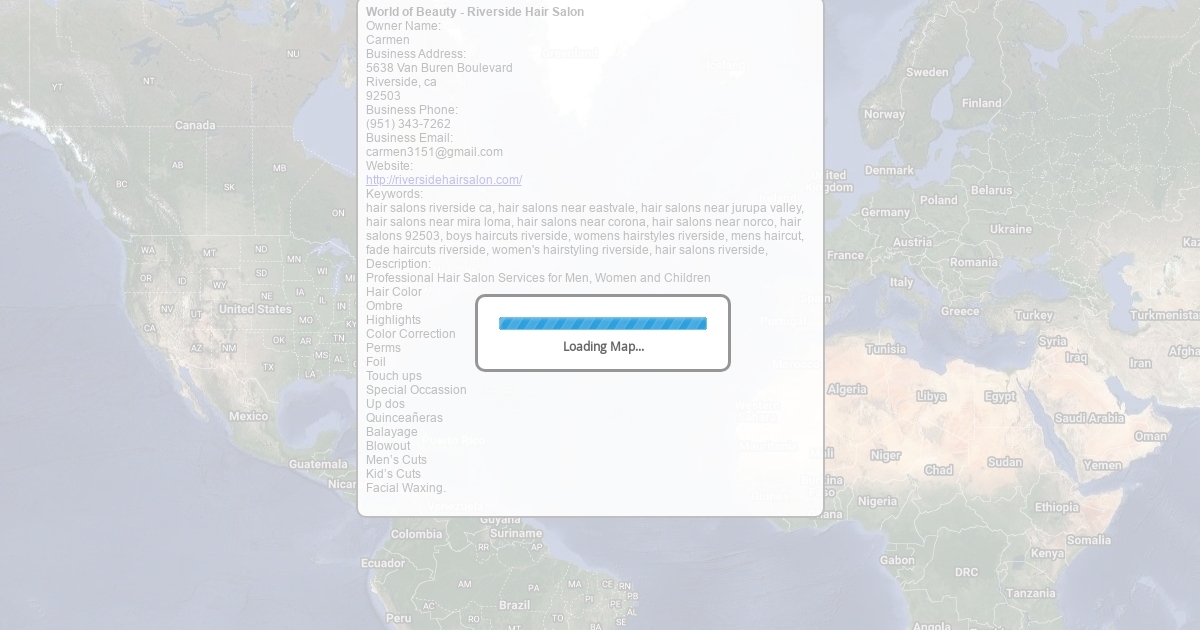Select the owner name 'Carmen'
The width and height of the screenshot is (1200, 630).
[388, 40]
